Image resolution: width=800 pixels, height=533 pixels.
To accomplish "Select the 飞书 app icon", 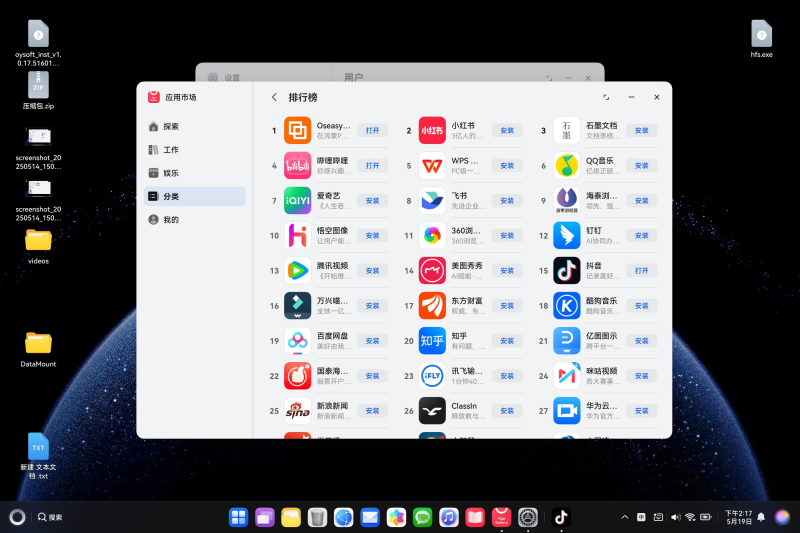I will pyautogui.click(x=432, y=201).
